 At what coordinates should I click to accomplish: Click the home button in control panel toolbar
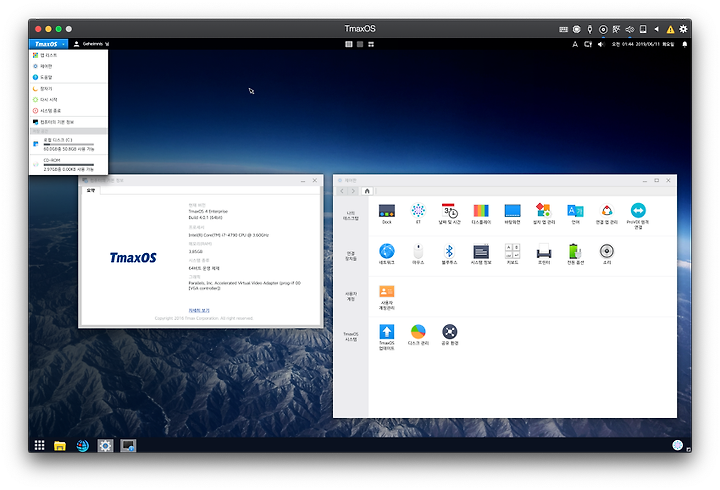[367, 191]
